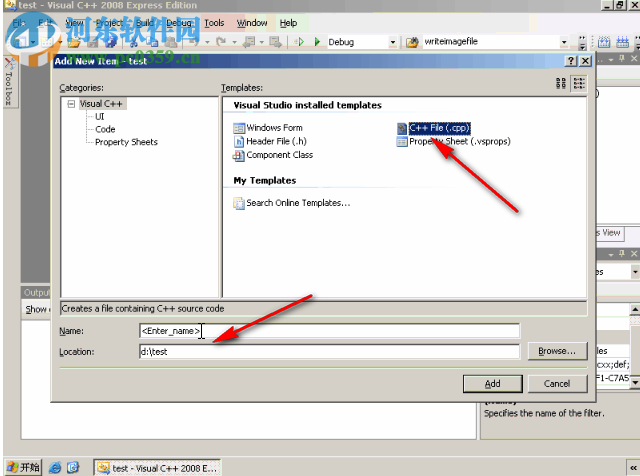This screenshot has height=476, width=640.
Task: Click the Browse... button
Action: [x=557, y=351]
